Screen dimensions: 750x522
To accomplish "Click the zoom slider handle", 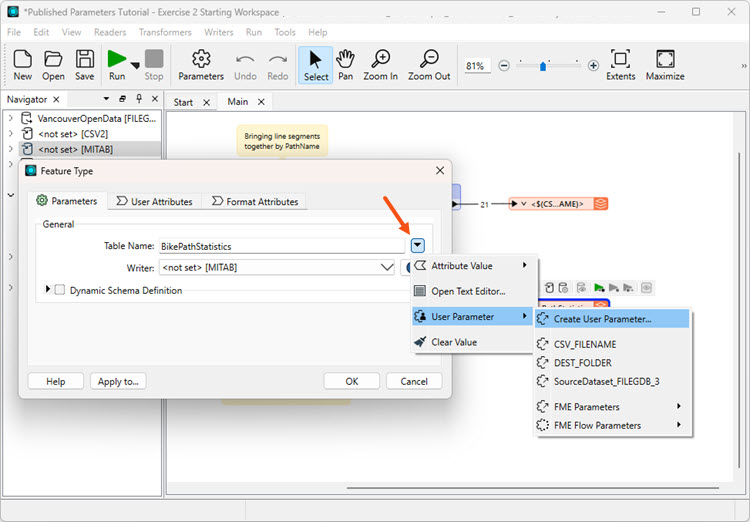I will click(x=542, y=66).
